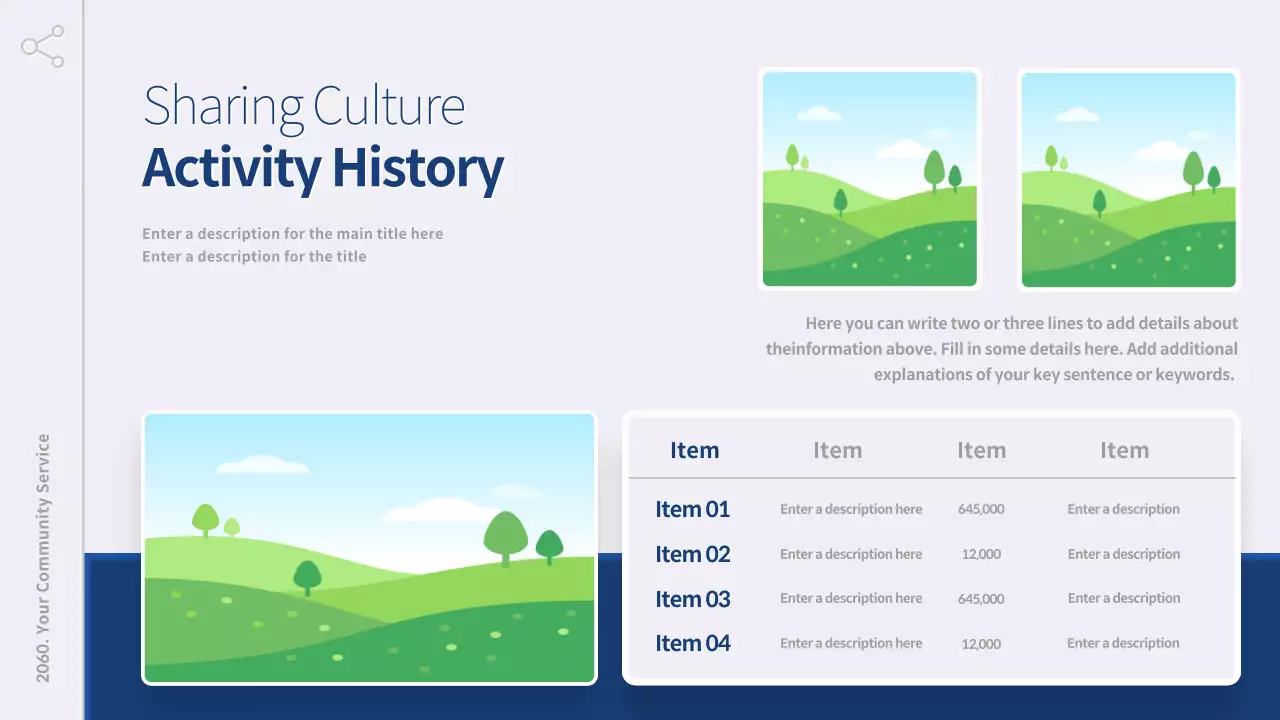This screenshot has width=1280, height=720.
Task: Select "Enter a description here" in Item 02 row
Action: click(x=851, y=554)
